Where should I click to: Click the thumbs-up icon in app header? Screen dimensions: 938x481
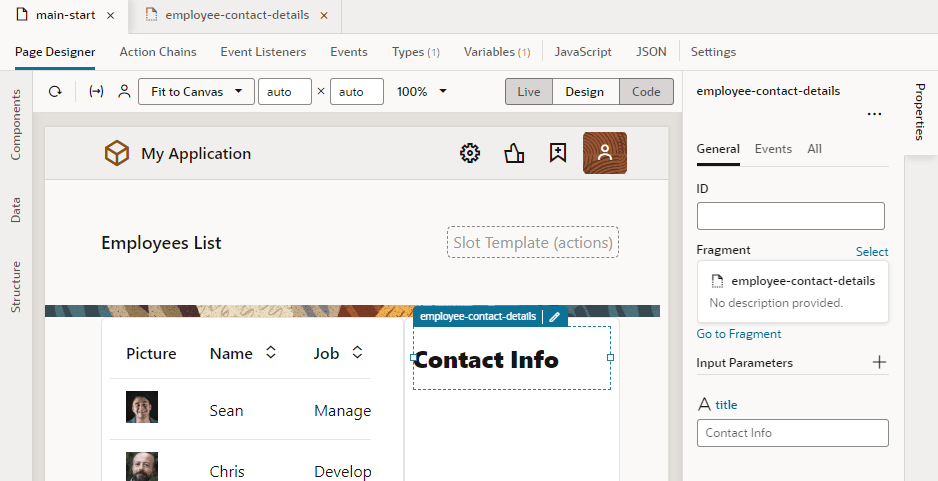click(514, 153)
